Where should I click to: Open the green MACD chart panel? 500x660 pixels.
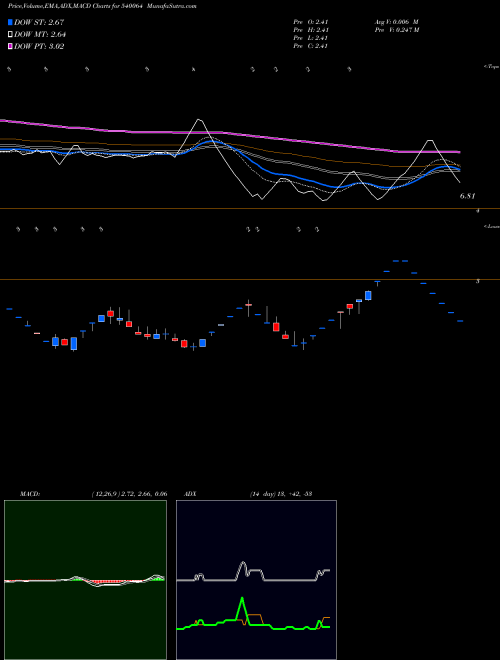point(85,580)
